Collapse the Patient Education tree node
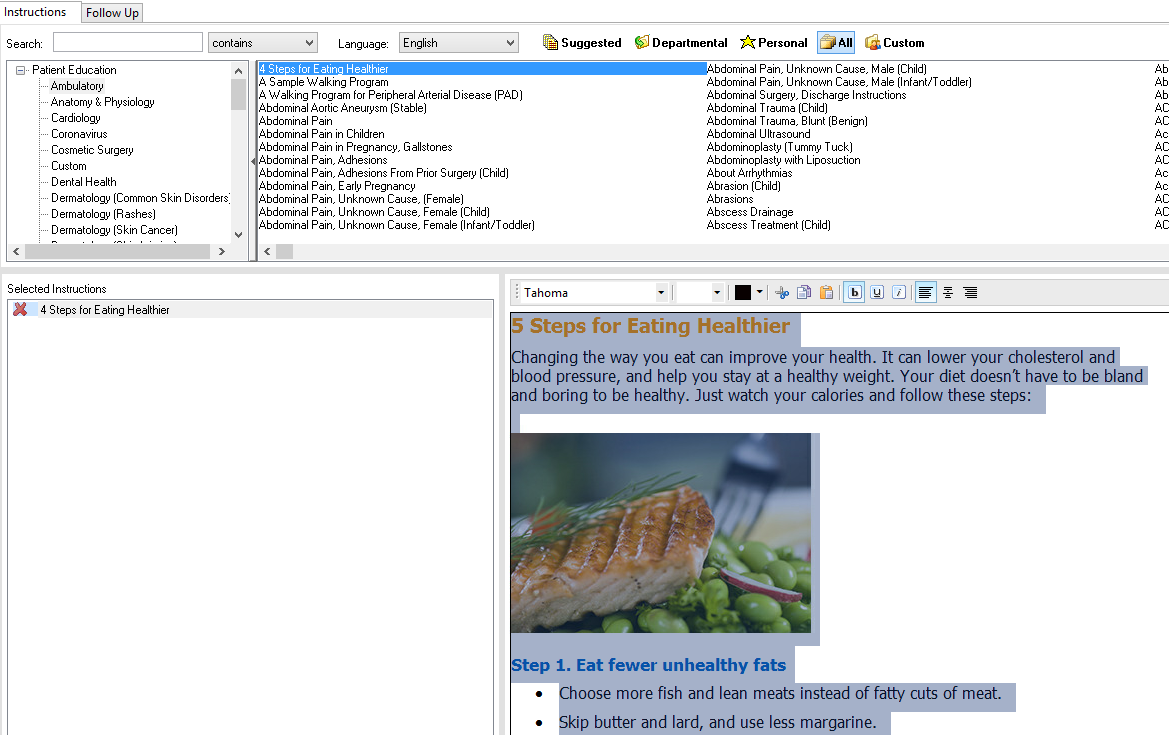Screen dimensions: 1169x735 click(x=21, y=70)
